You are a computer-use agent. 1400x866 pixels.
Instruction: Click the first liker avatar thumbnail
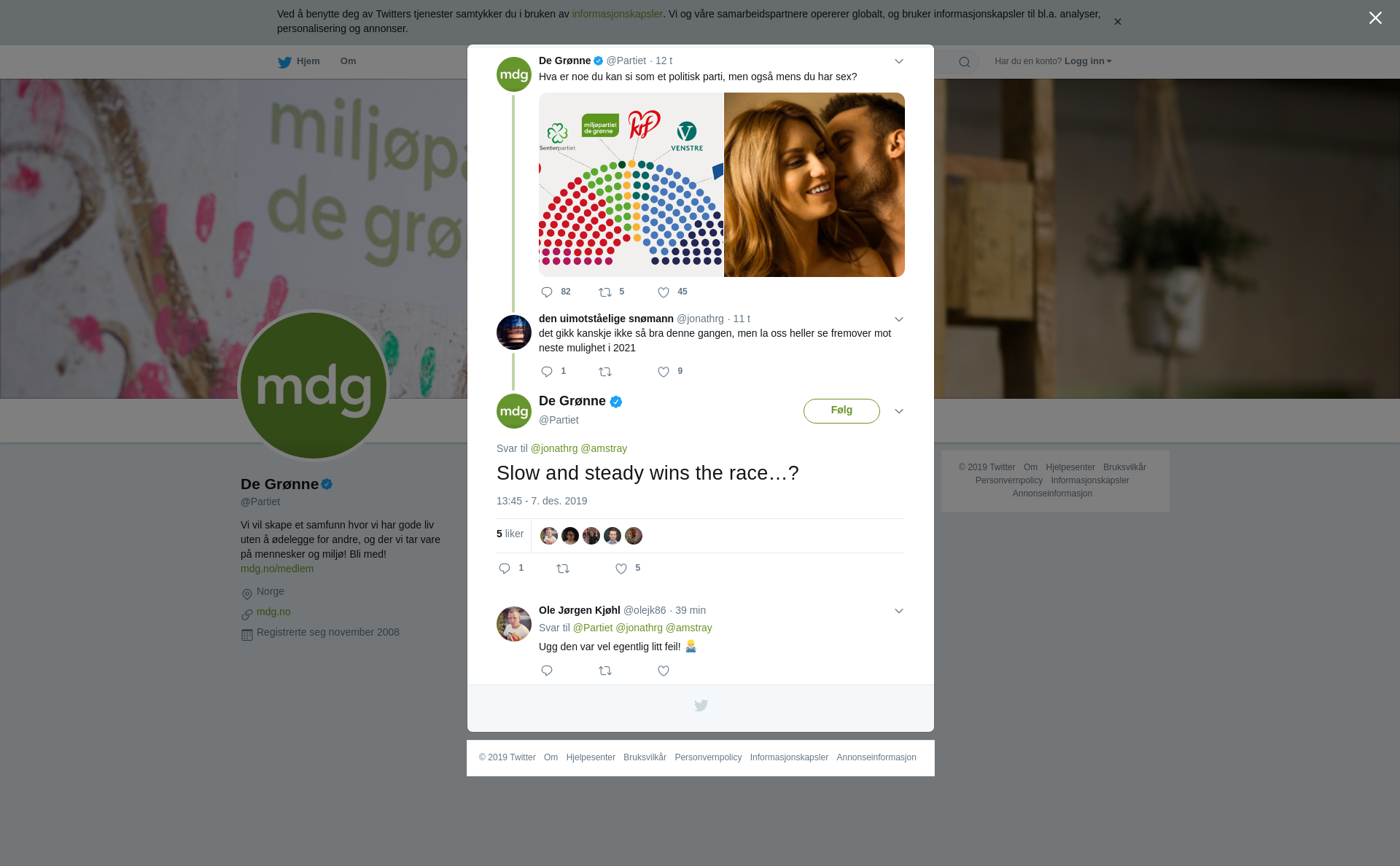549,536
